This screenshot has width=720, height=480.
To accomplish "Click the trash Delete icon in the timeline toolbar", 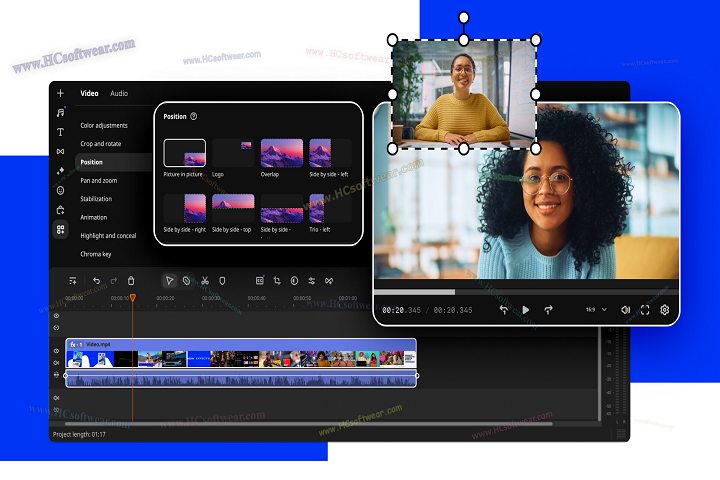I will pyautogui.click(x=131, y=281).
